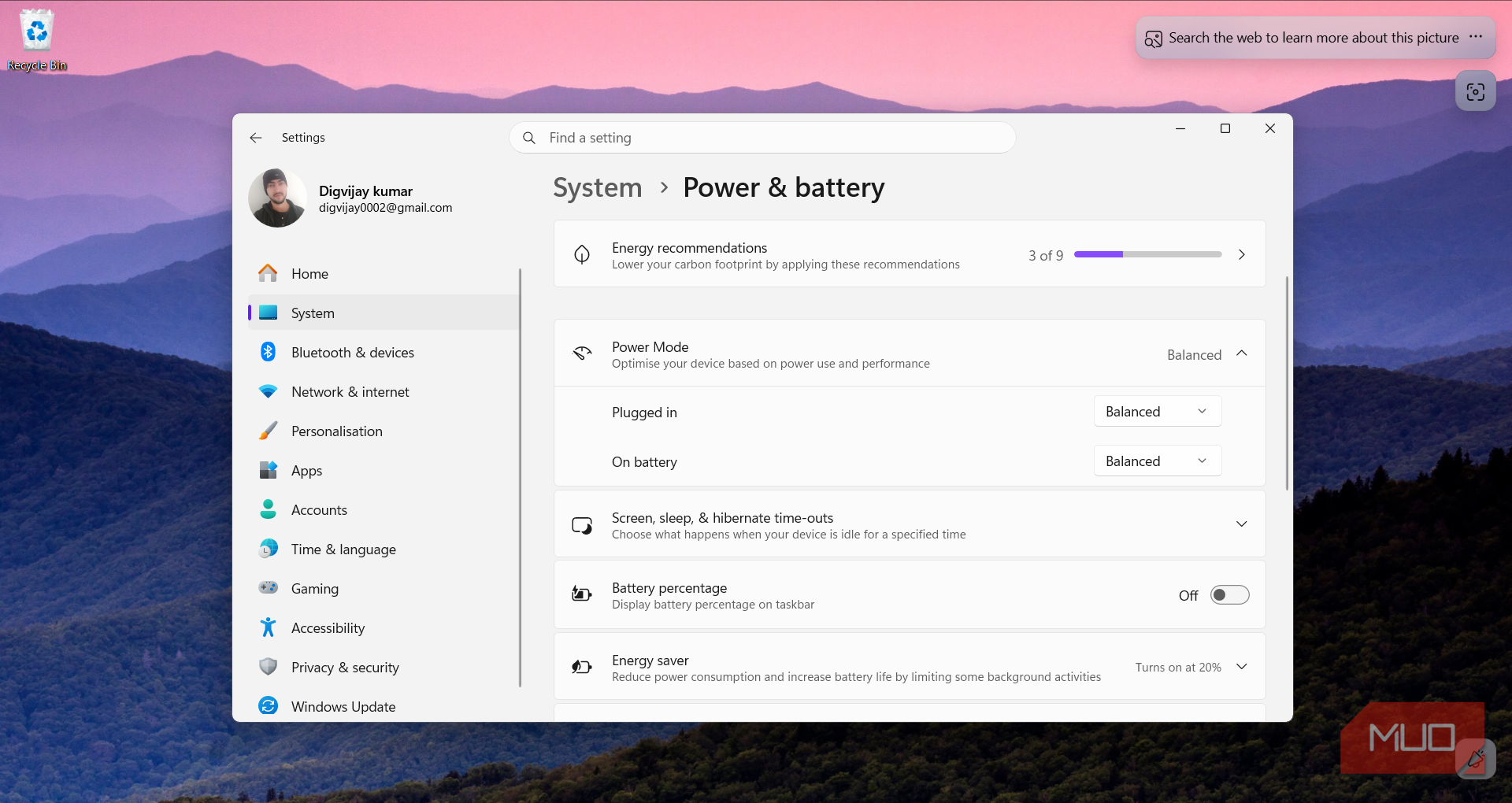
Task: Go to Home settings page
Action: coord(384,273)
